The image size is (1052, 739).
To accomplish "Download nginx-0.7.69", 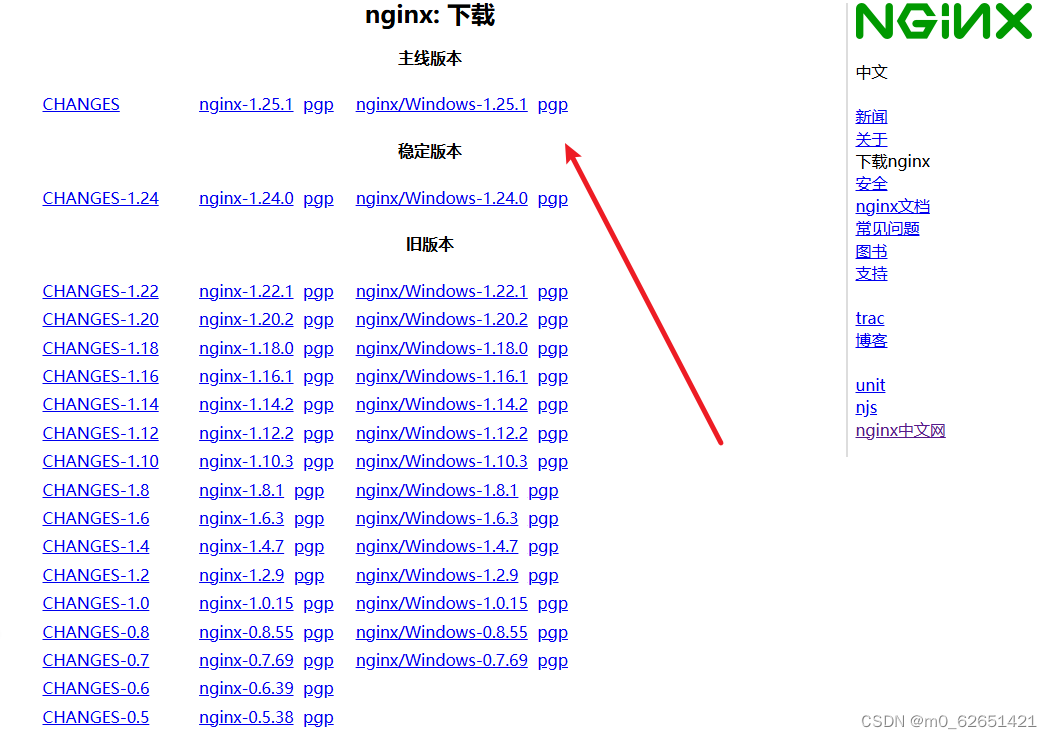I will coord(246,661).
